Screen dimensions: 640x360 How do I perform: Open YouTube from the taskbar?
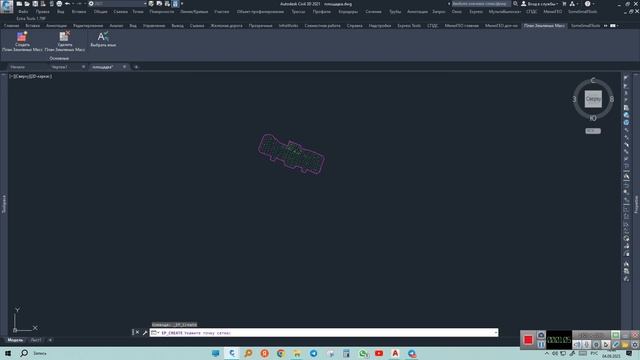point(379,353)
